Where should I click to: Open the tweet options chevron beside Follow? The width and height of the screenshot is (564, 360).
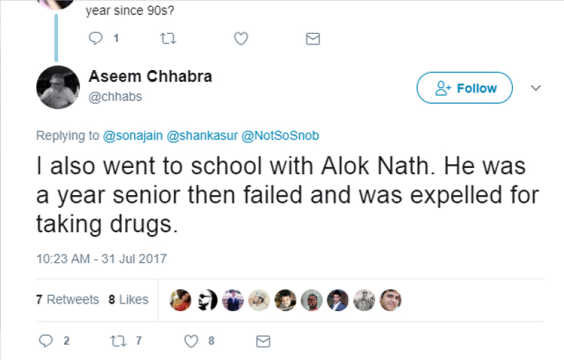point(536,88)
